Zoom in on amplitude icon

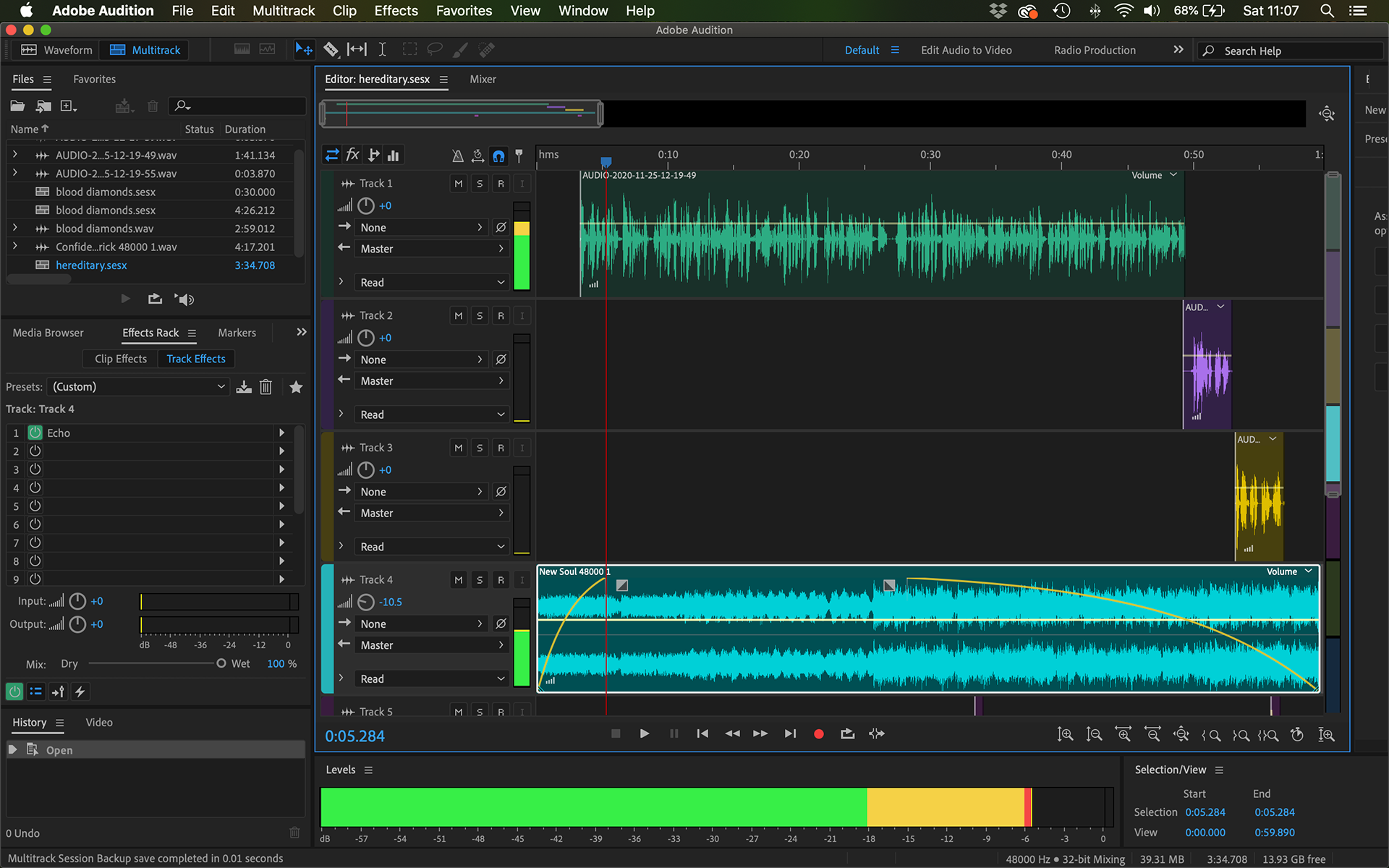coord(1065,735)
